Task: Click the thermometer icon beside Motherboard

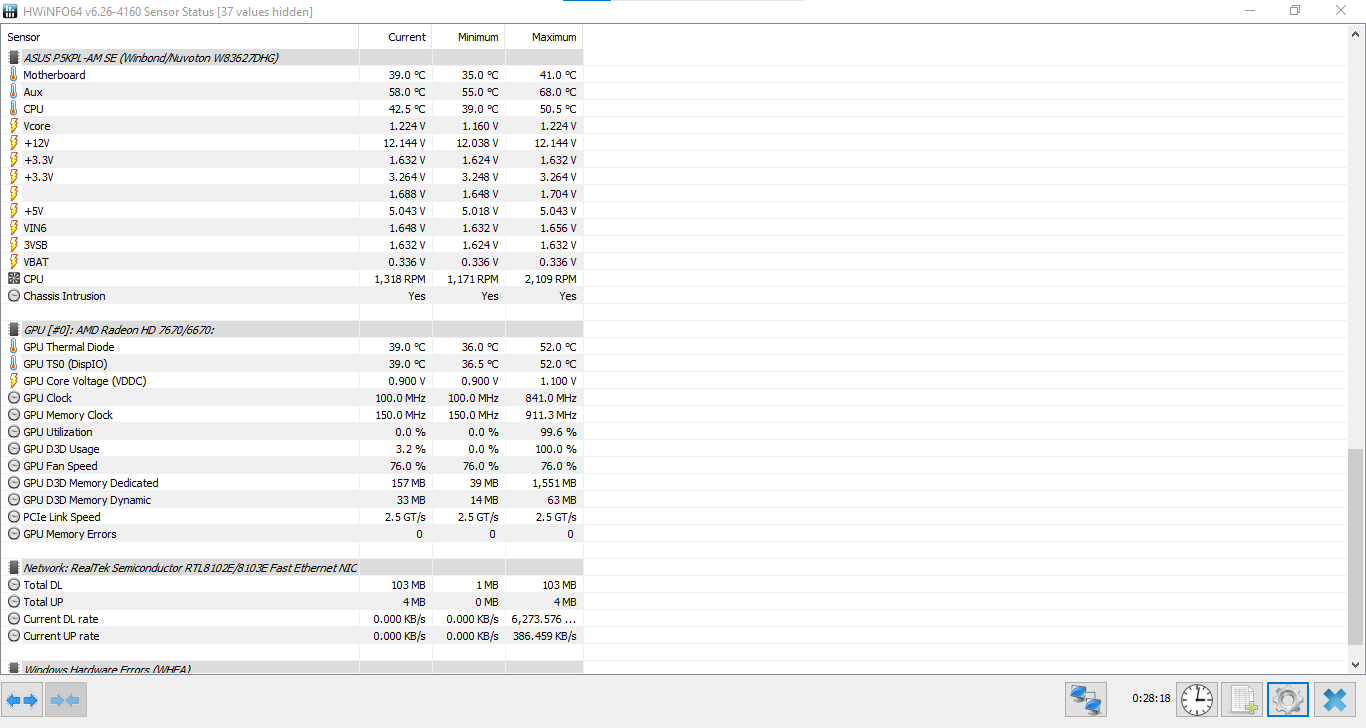Action: coord(14,75)
